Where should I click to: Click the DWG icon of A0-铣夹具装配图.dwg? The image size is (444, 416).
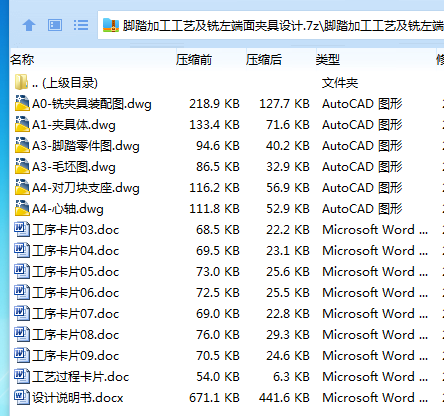[22, 103]
